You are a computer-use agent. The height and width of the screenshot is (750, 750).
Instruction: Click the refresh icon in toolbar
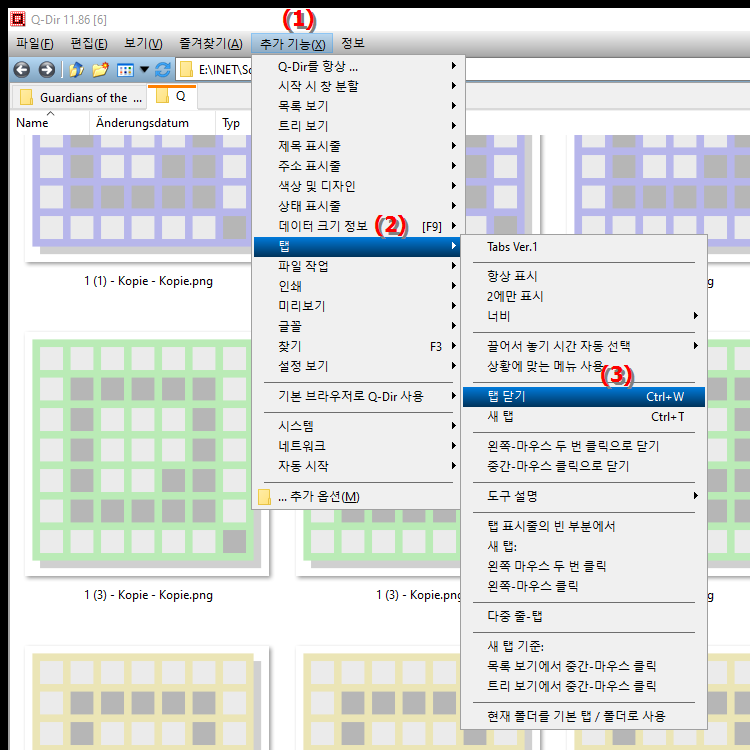coord(163,70)
